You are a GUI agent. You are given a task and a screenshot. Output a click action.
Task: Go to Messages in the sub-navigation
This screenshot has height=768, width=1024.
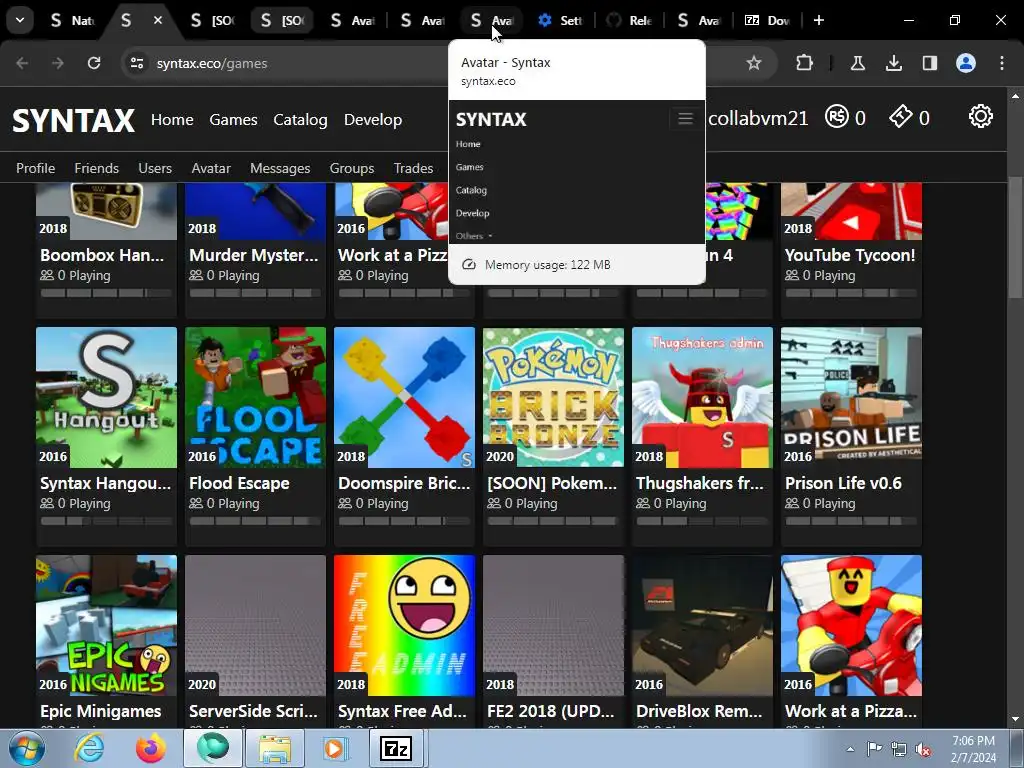click(x=280, y=168)
